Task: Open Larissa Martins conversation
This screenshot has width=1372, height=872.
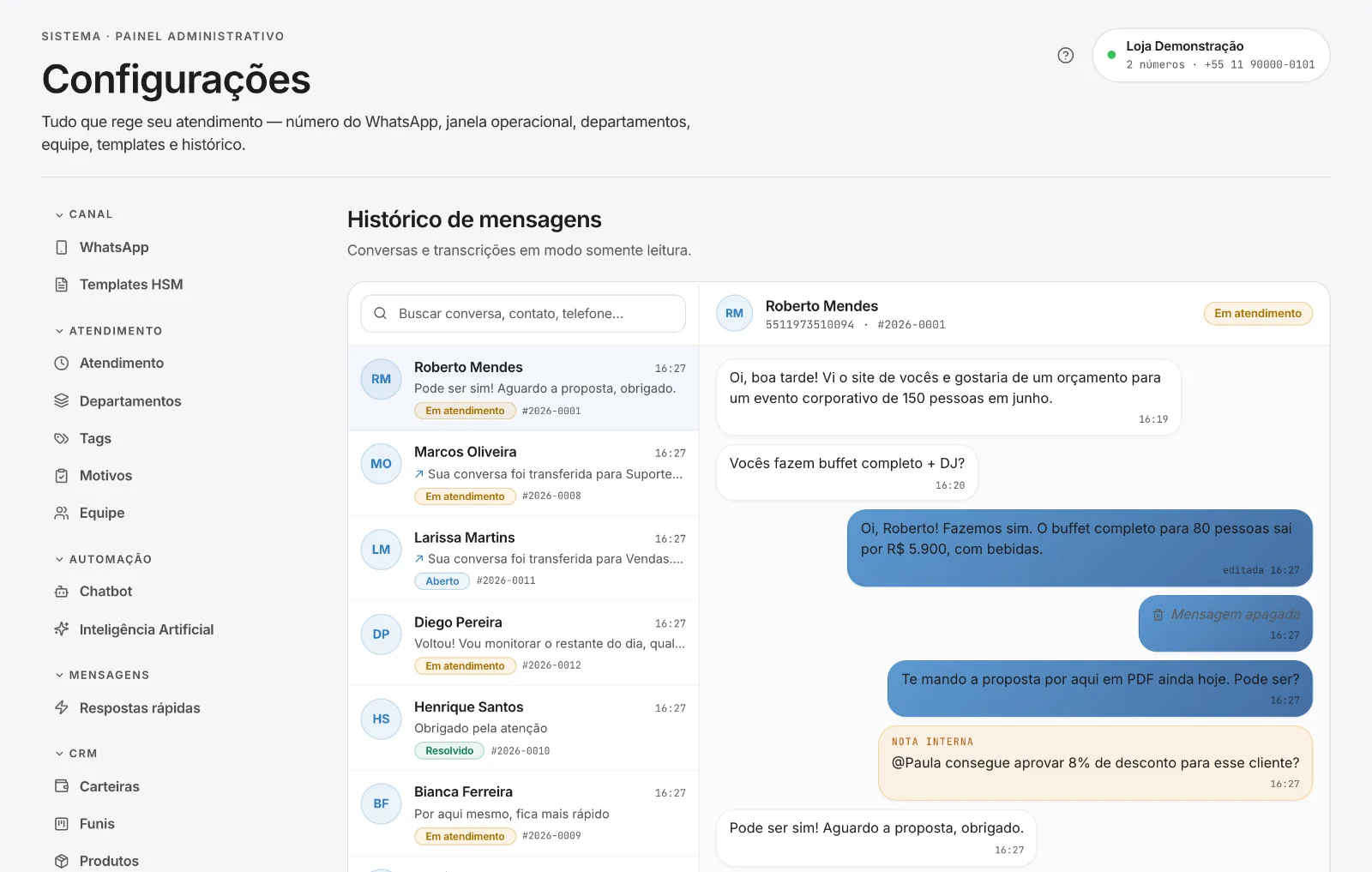Action: click(x=523, y=559)
